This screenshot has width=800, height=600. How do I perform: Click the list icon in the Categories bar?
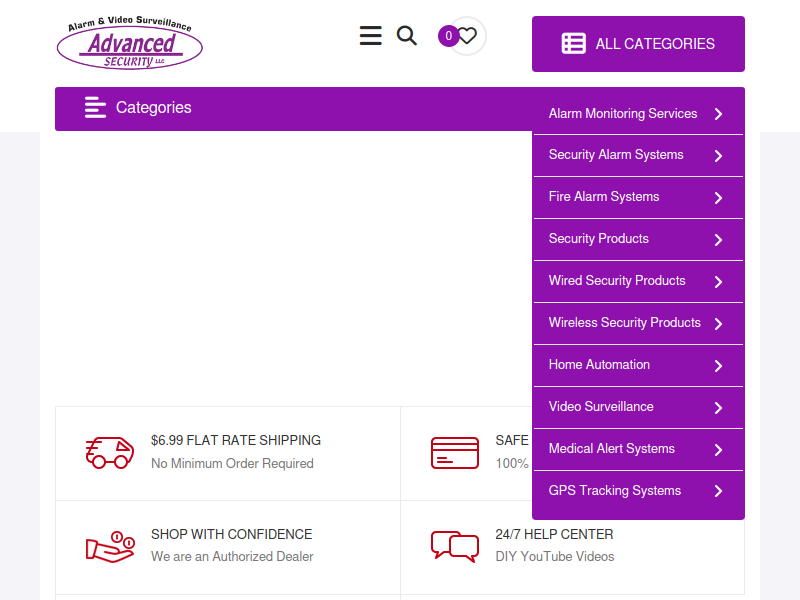click(95, 108)
